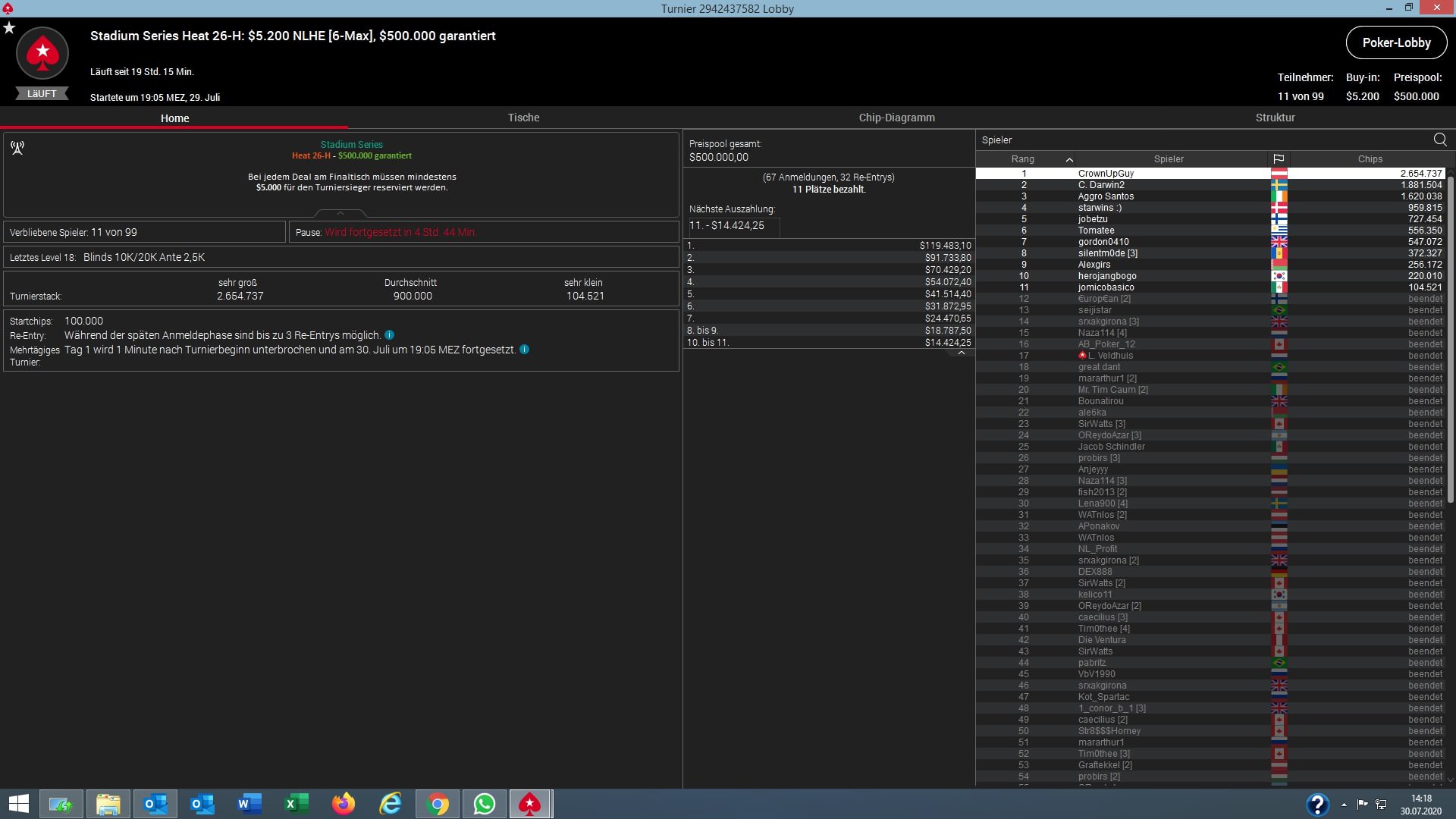Open the Struktur tab
The height and width of the screenshot is (819, 1456).
[1275, 118]
